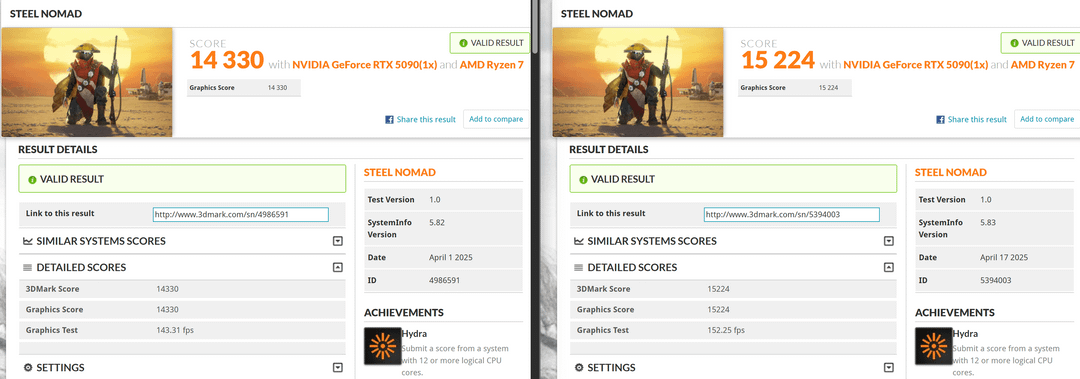The height and width of the screenshot is (379, 1080).
Task: Click SystemInfo version value 5.83
Action: pos(987,223)
